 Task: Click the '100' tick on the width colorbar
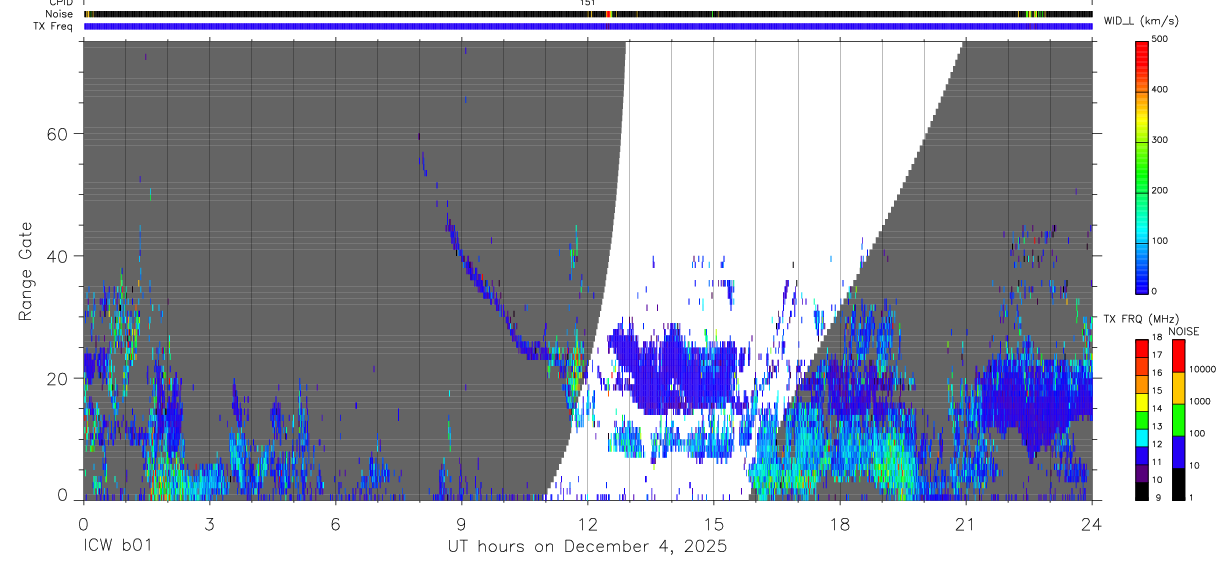[1160, 241]
